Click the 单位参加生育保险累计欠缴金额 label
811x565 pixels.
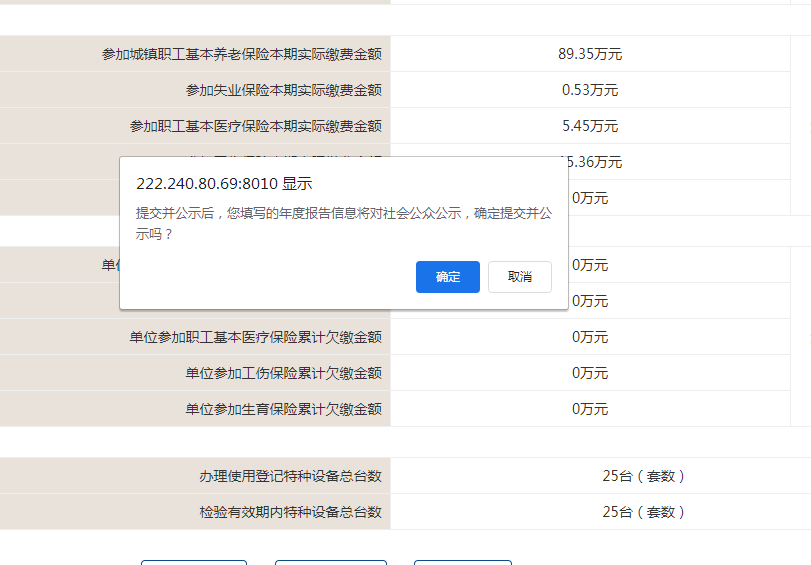(x=283, y=409)
